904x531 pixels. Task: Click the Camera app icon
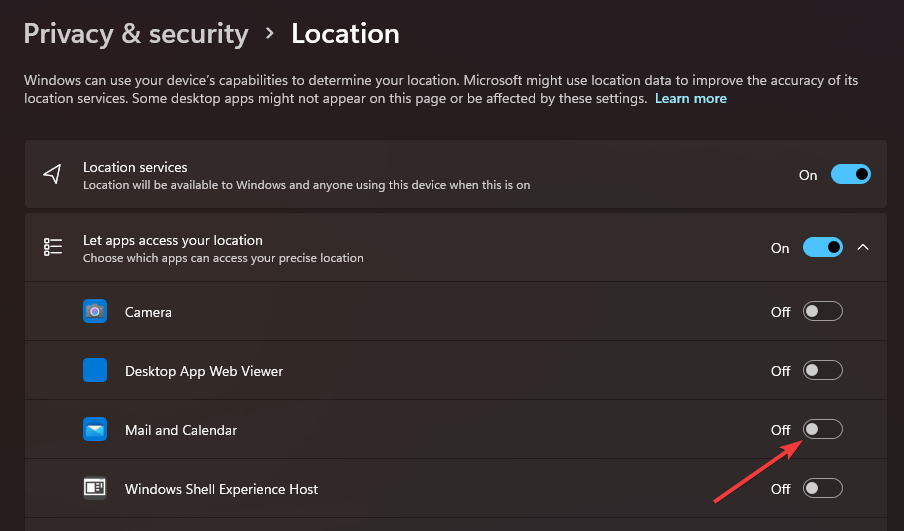(x=95, y=312)
